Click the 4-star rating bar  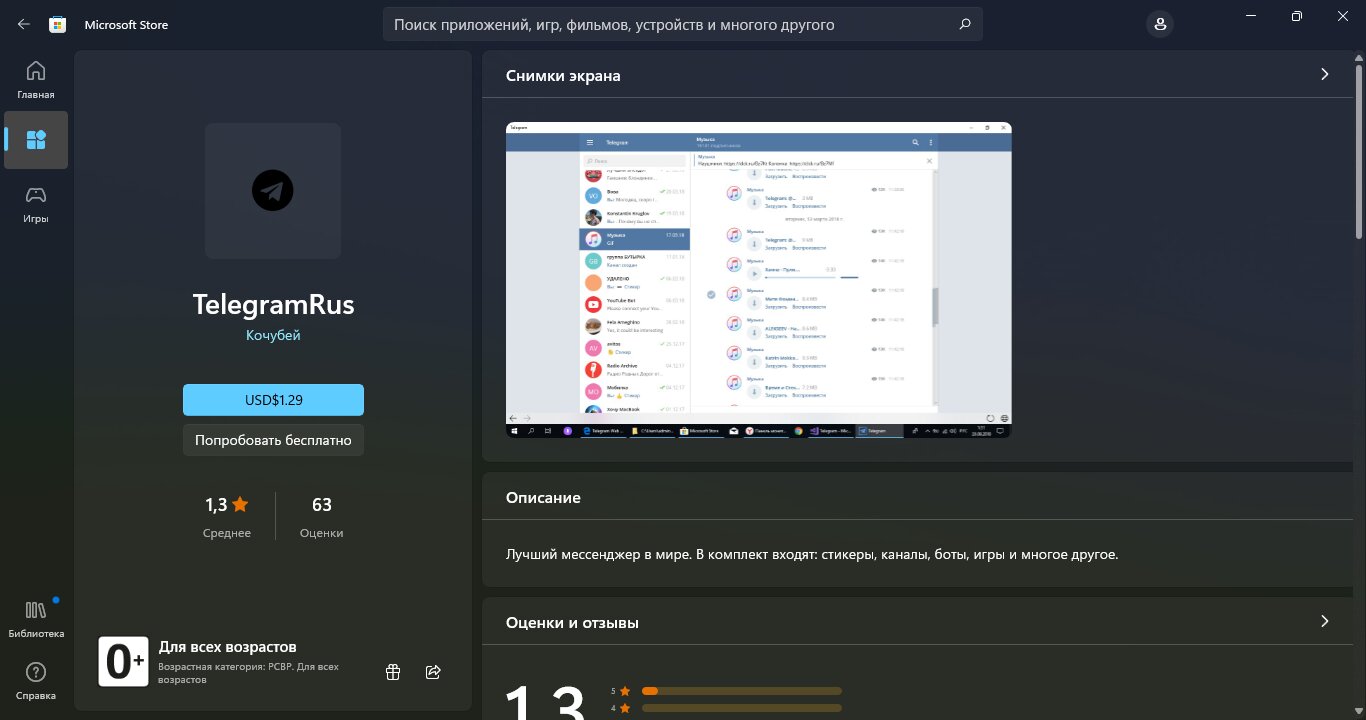pos(742,708)
